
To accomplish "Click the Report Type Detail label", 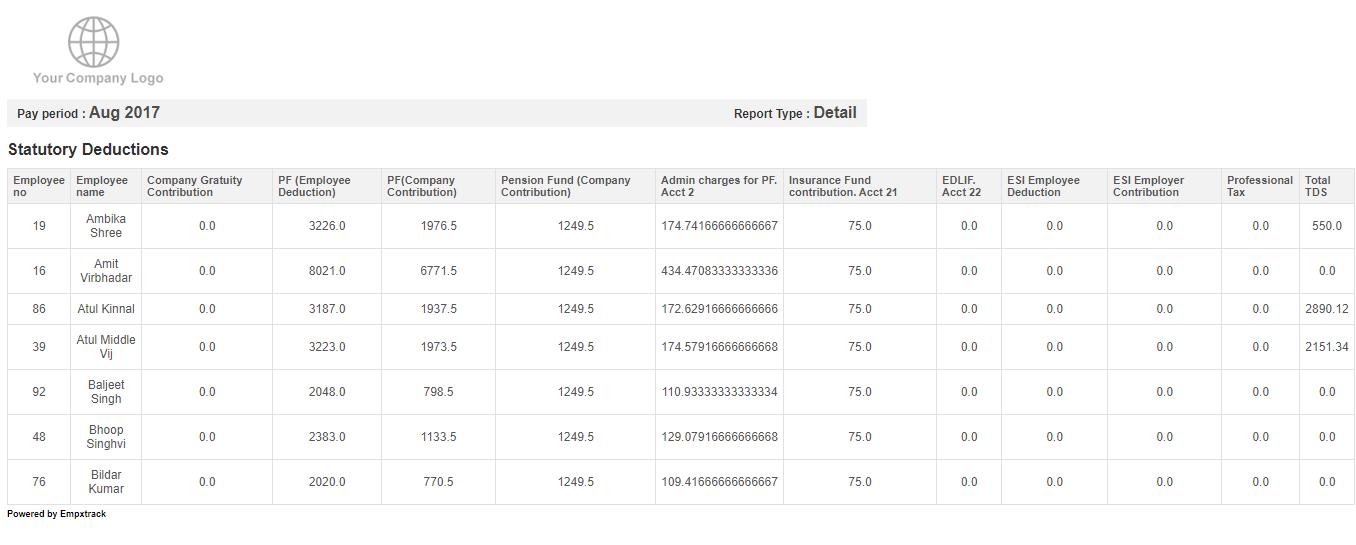I will pos(794,113).
